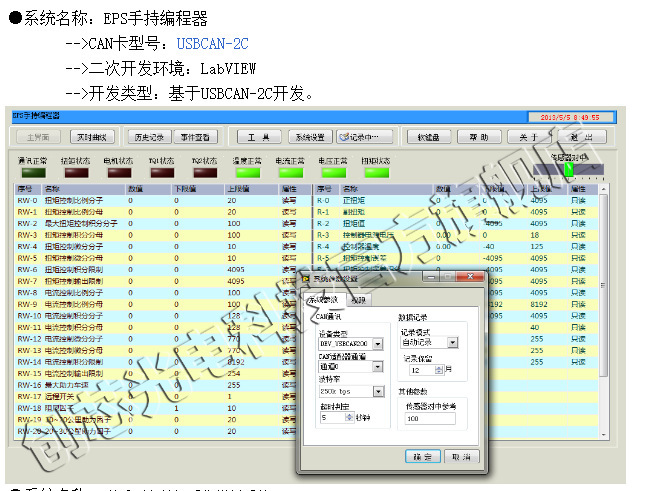The image size is (651, 491).
Task: Click the blue USBCAN-2C link text
Action: point(213,44)
